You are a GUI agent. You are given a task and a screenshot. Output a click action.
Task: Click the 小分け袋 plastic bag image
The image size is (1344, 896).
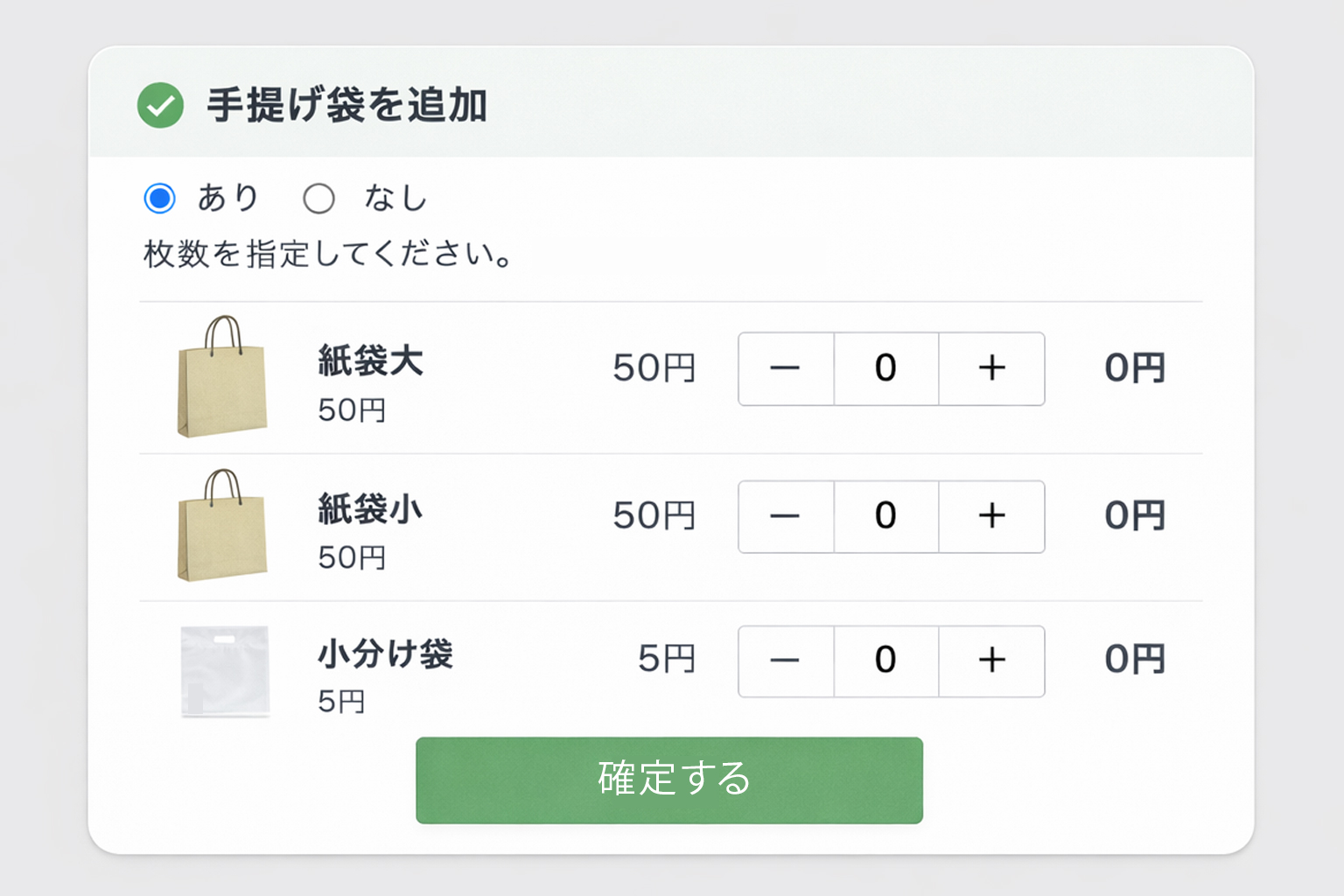[225, 671]
